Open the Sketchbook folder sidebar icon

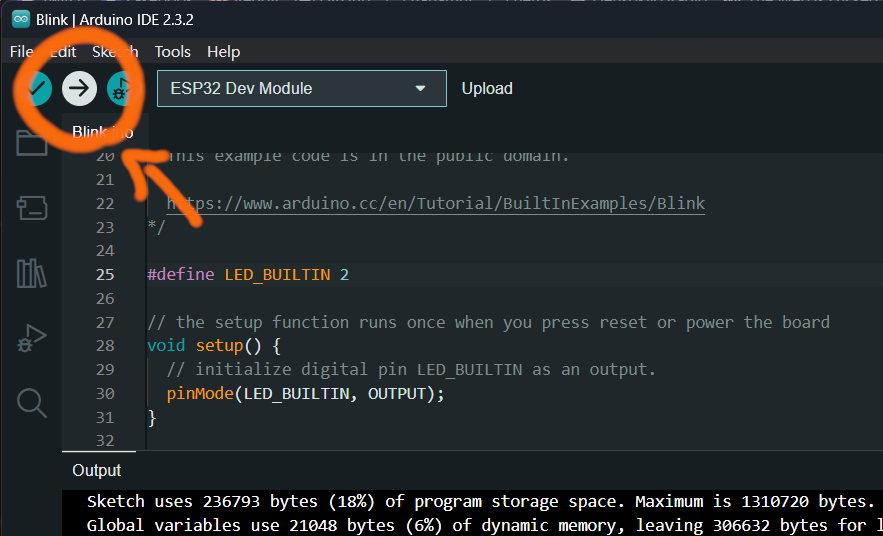(x=32, y=142)
